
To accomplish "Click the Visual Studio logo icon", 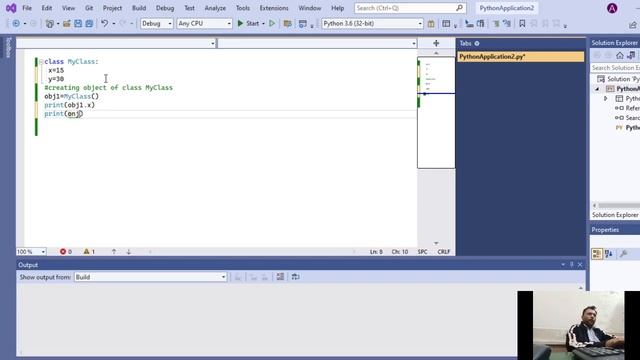I will 11,8.
